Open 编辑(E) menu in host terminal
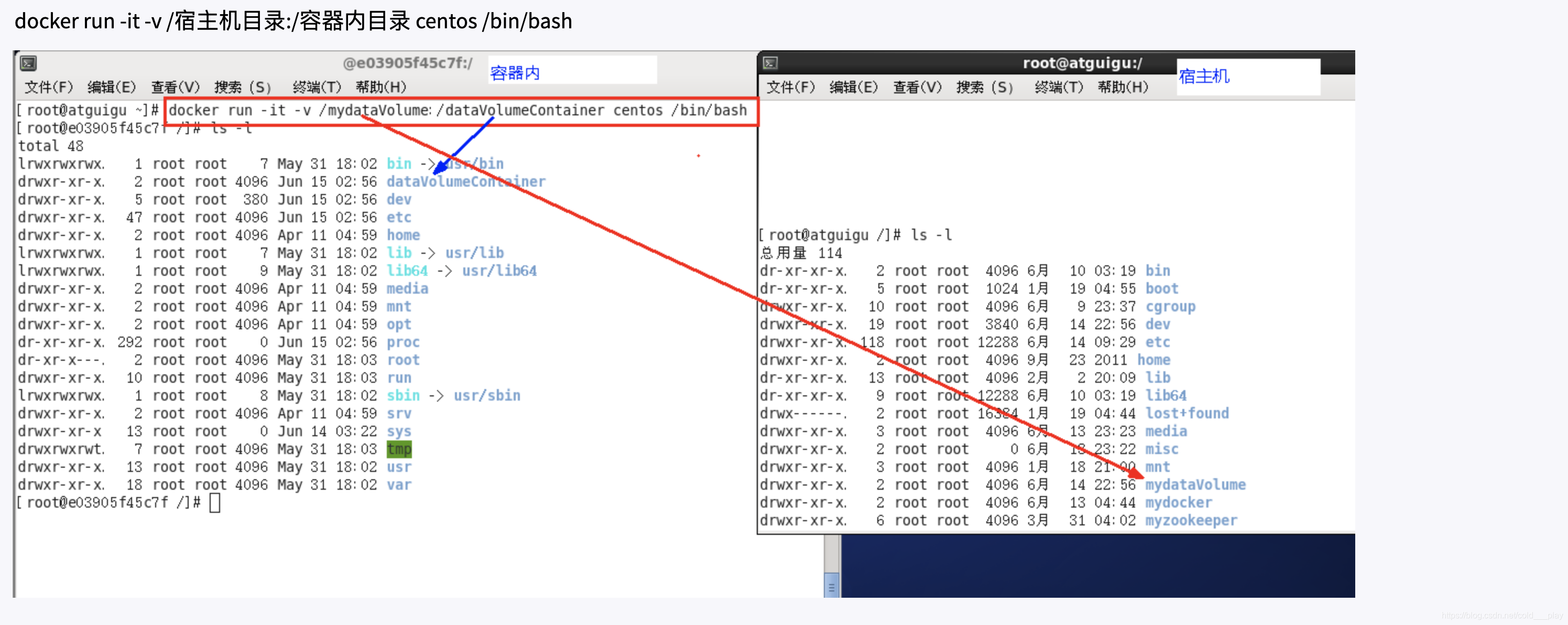The width and height of the screenshot is (1568, 625). (x=853, y=87)
